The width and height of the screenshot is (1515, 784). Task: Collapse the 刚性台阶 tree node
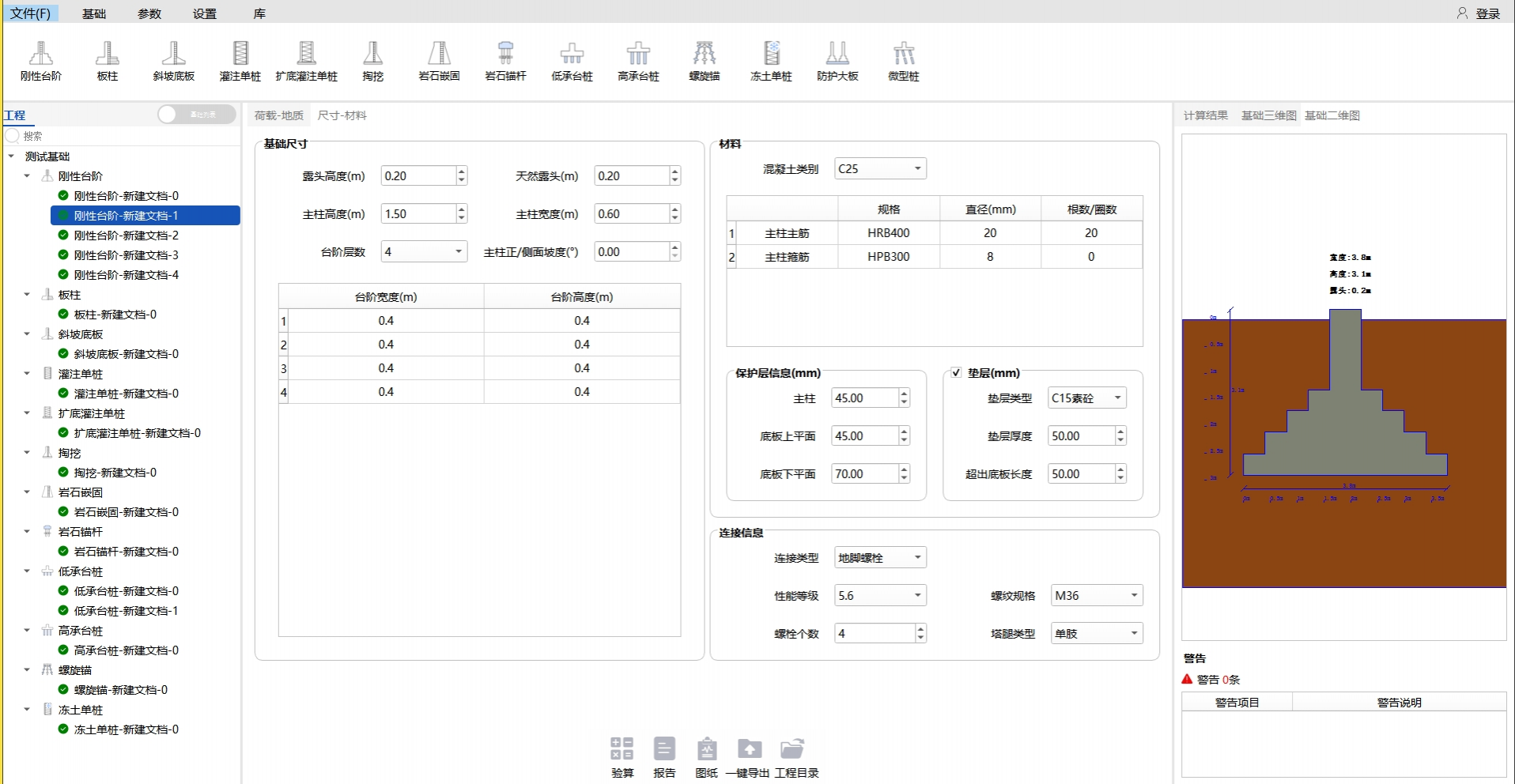coord(28,176)
